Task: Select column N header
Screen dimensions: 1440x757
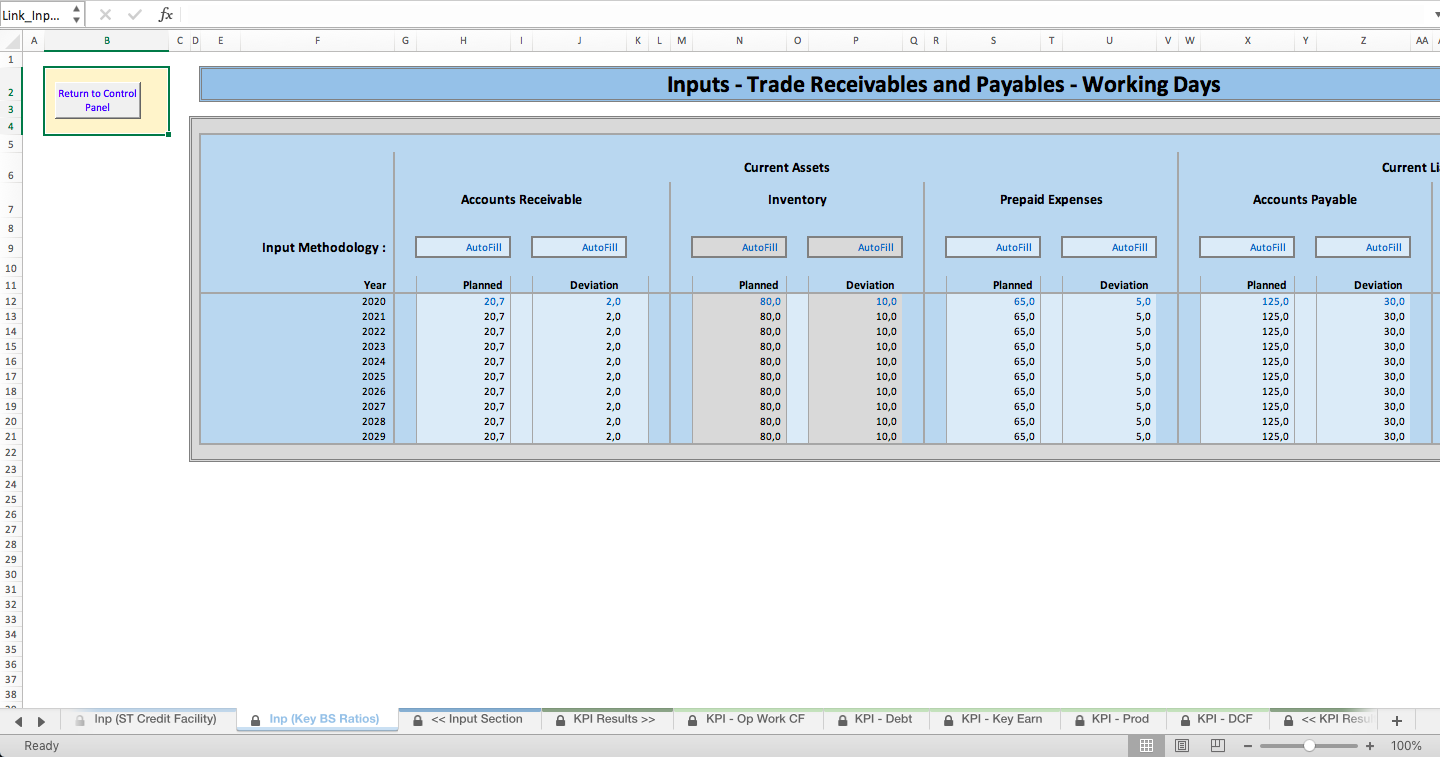Action: coord(740,41)
